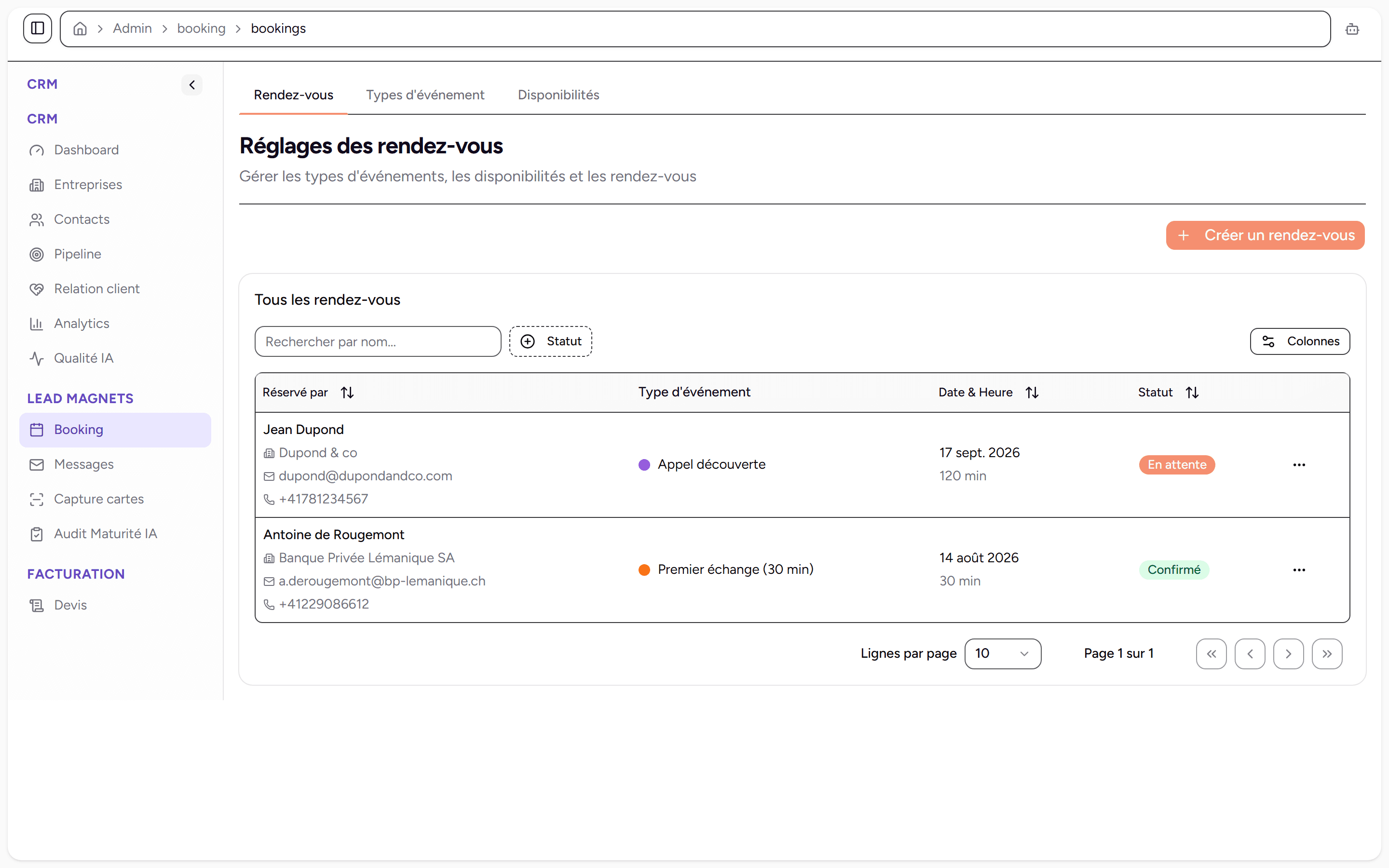The image size is (1389, 868).
Task: Open Messages in the sidebar
Action: tap(115, 464)
